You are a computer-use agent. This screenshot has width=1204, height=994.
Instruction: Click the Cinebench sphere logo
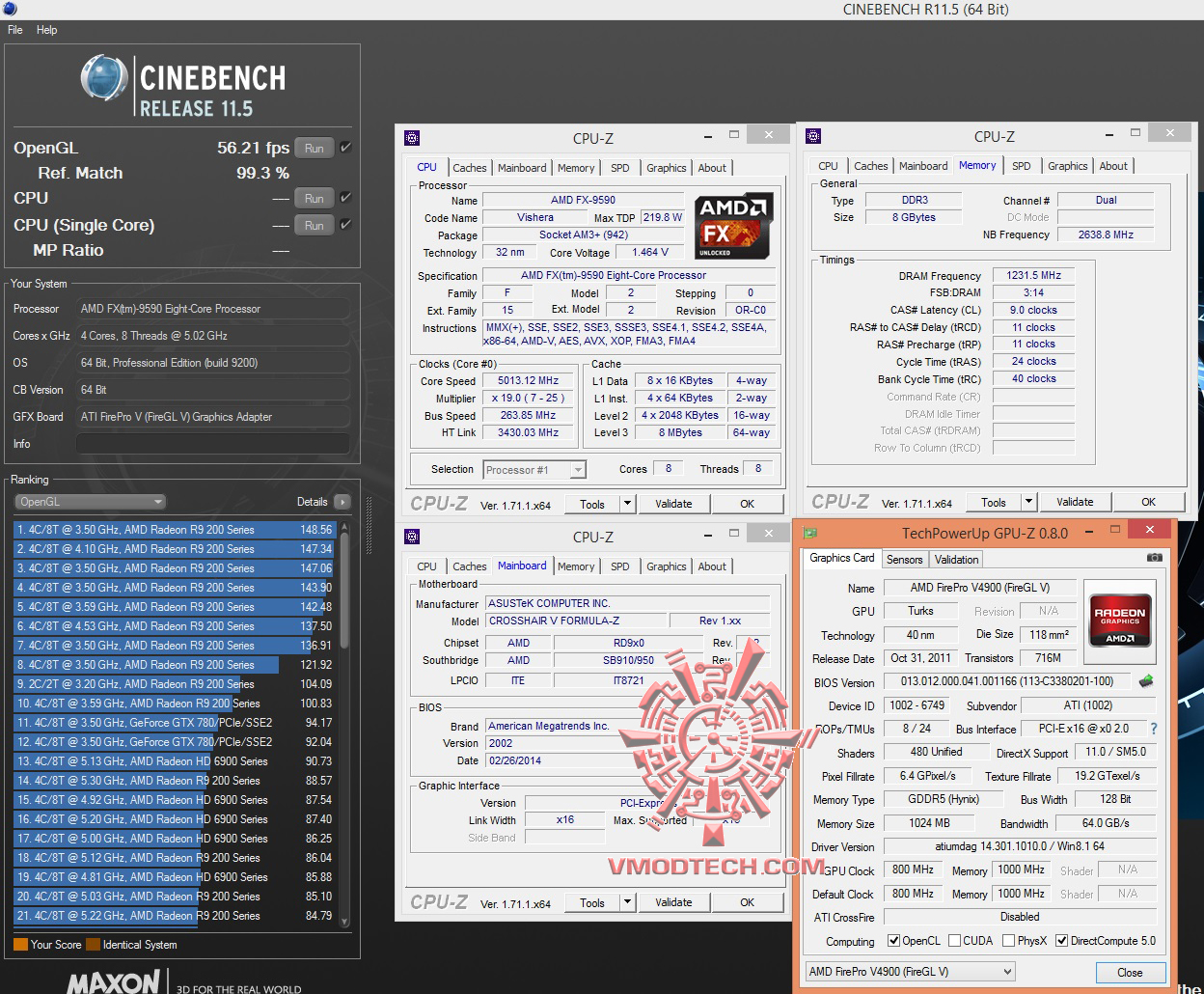pyautogui.click(x=104, y=78)
